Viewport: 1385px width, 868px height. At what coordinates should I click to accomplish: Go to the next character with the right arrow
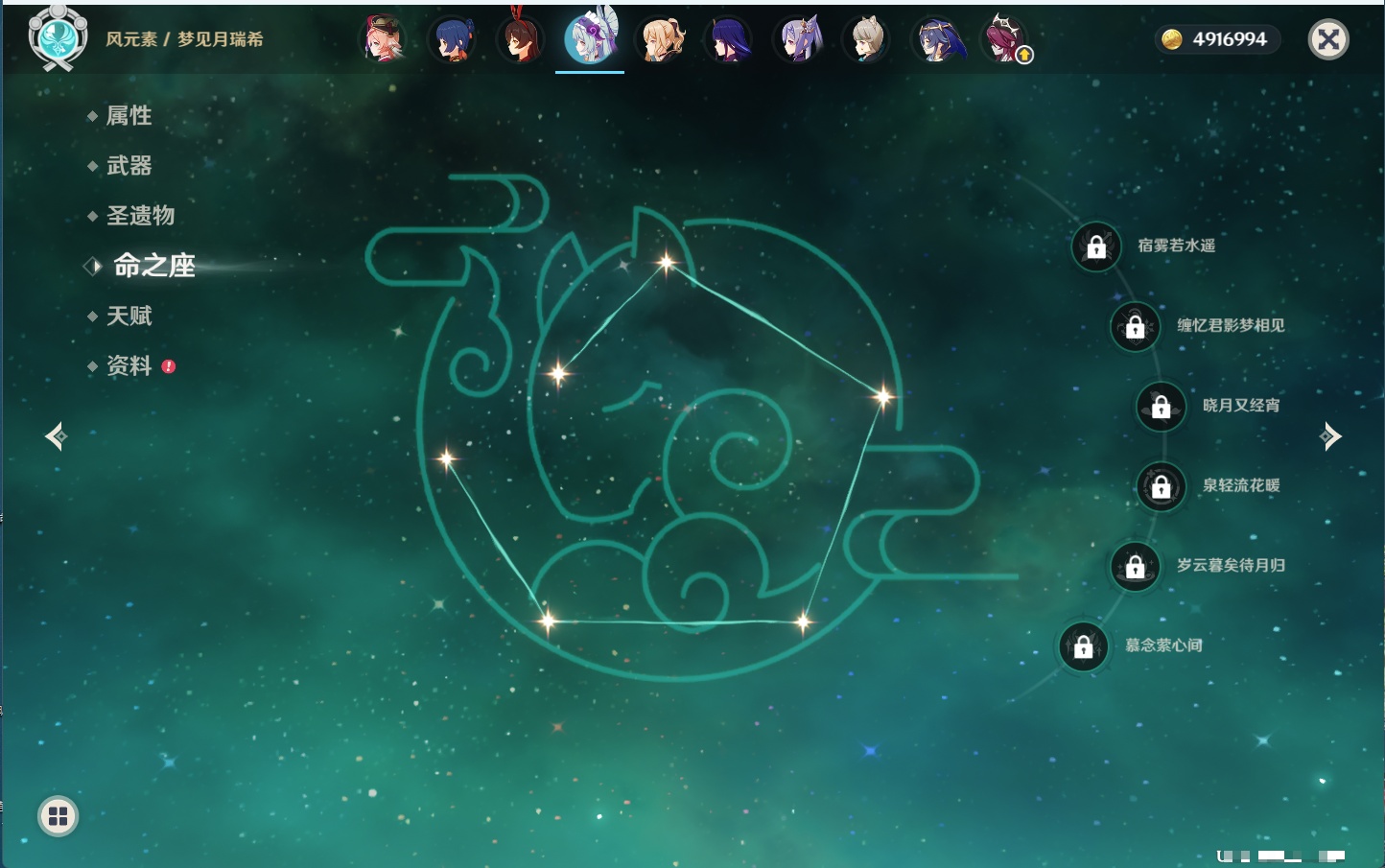pos(1330,436)
